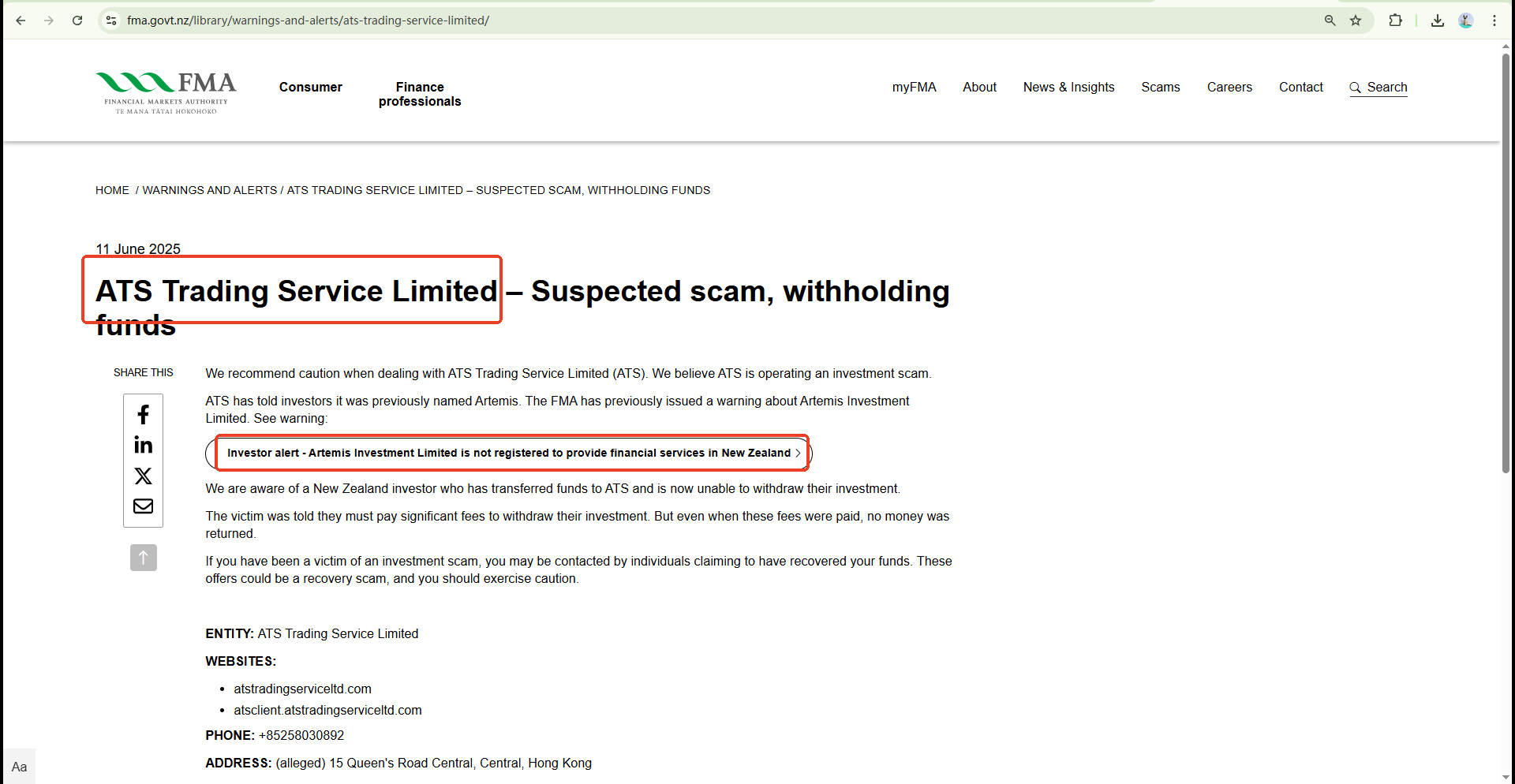Click the site Search button
The width and height of the screenshot is (1515, 784).
pos(1378,87)
